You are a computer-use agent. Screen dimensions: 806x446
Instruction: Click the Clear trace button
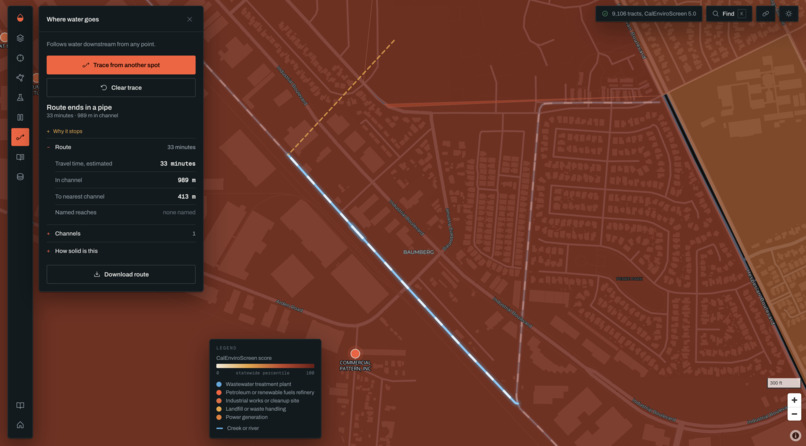121,87
